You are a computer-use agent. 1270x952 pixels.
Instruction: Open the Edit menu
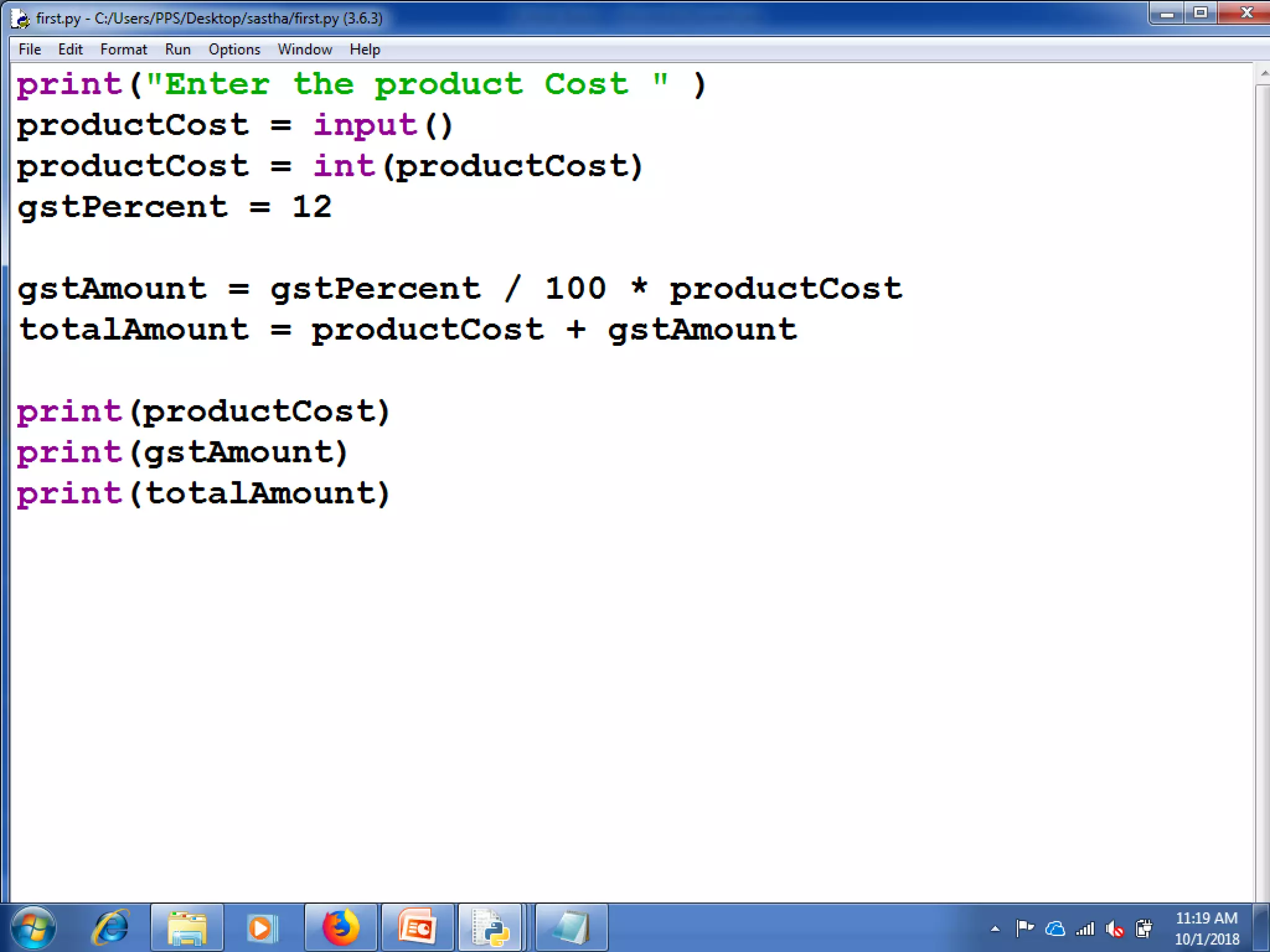point(70,50)
